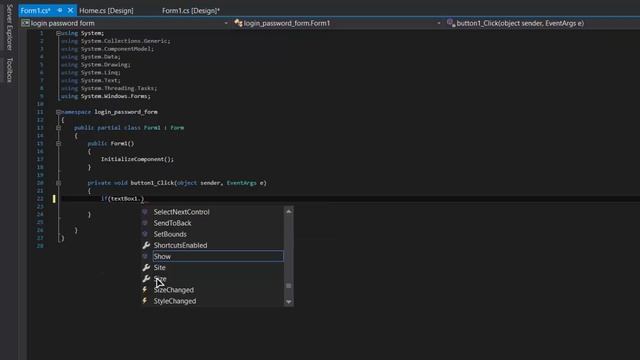
Task: Click the IntelliSense scrollbar thumb
Action: click(x=289, y=286)
